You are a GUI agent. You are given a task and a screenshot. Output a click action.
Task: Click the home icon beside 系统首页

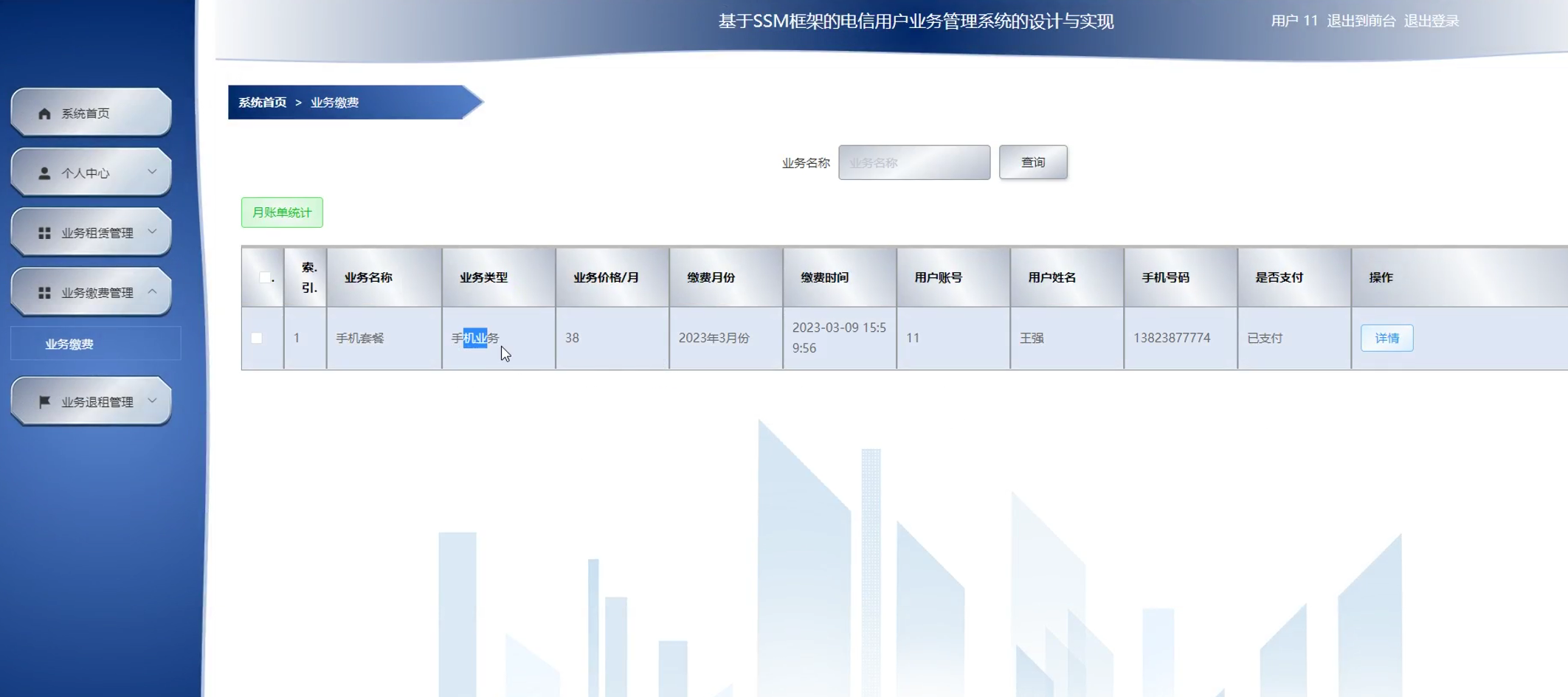pyautogui.click(x=44, y=114)
